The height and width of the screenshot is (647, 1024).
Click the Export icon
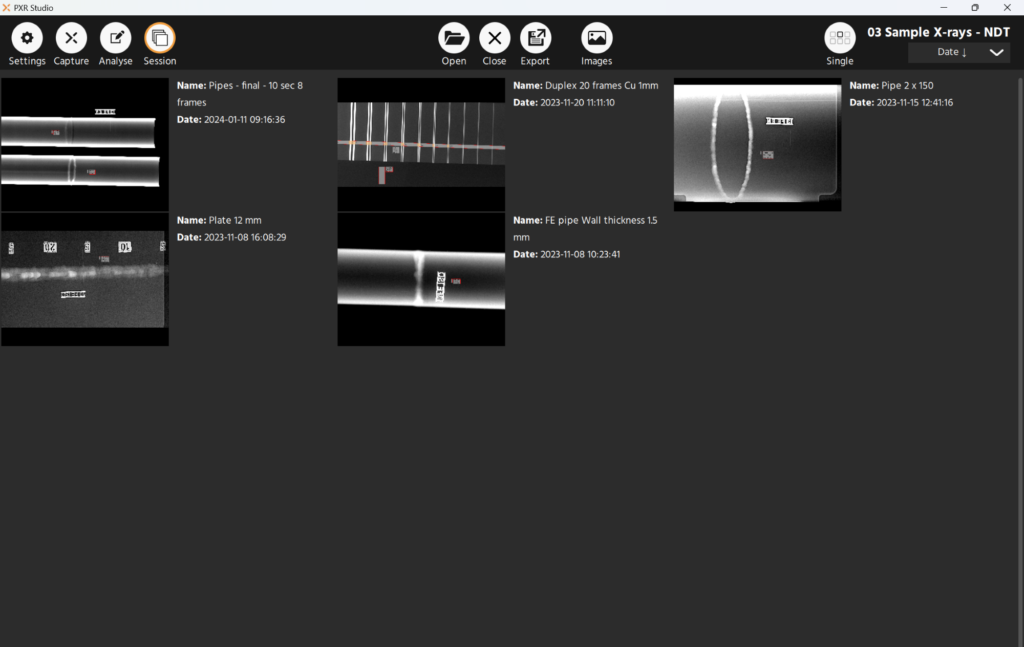point(535,39)
